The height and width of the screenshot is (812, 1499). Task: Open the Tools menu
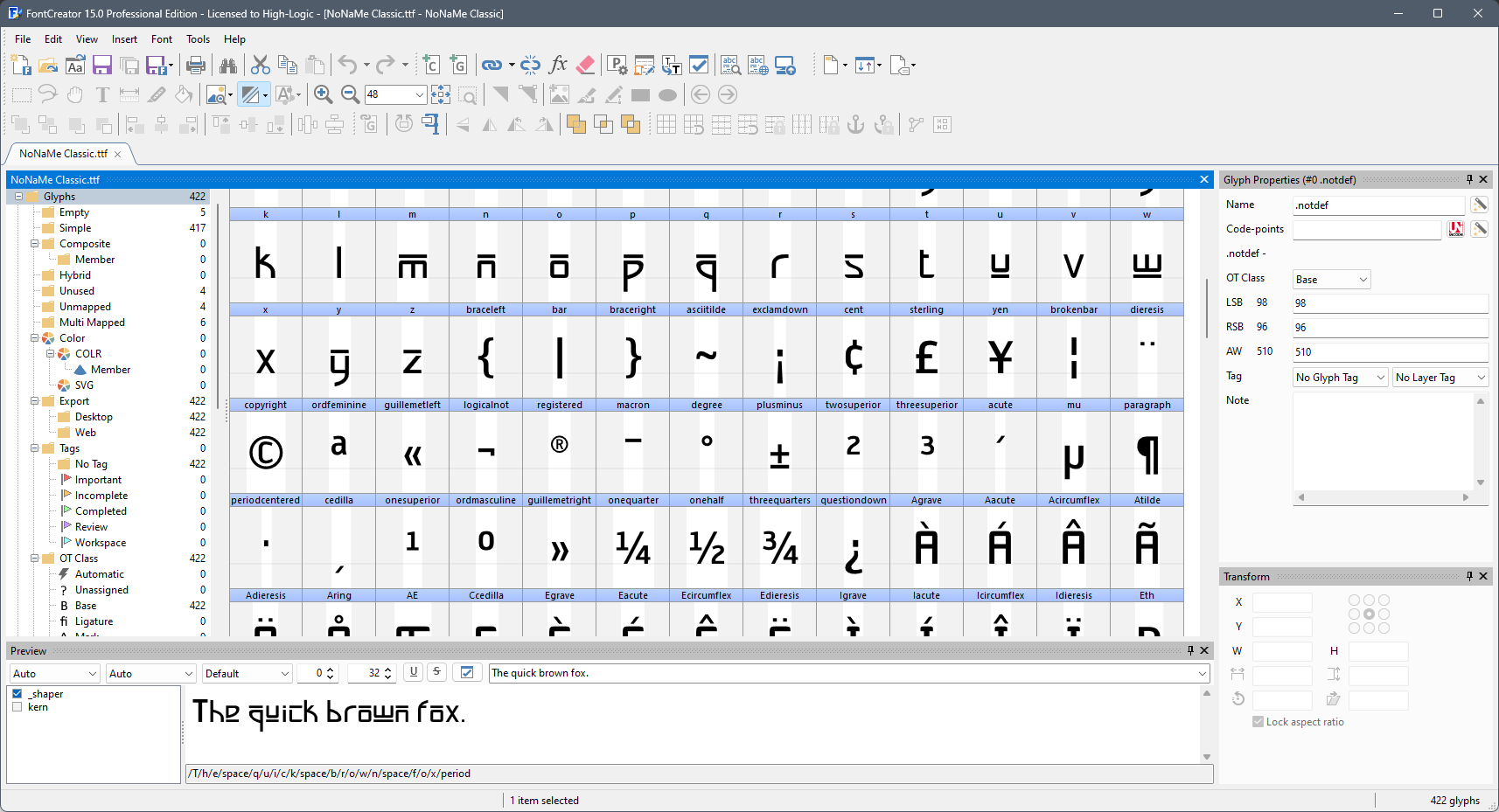[x=198, y=39]
